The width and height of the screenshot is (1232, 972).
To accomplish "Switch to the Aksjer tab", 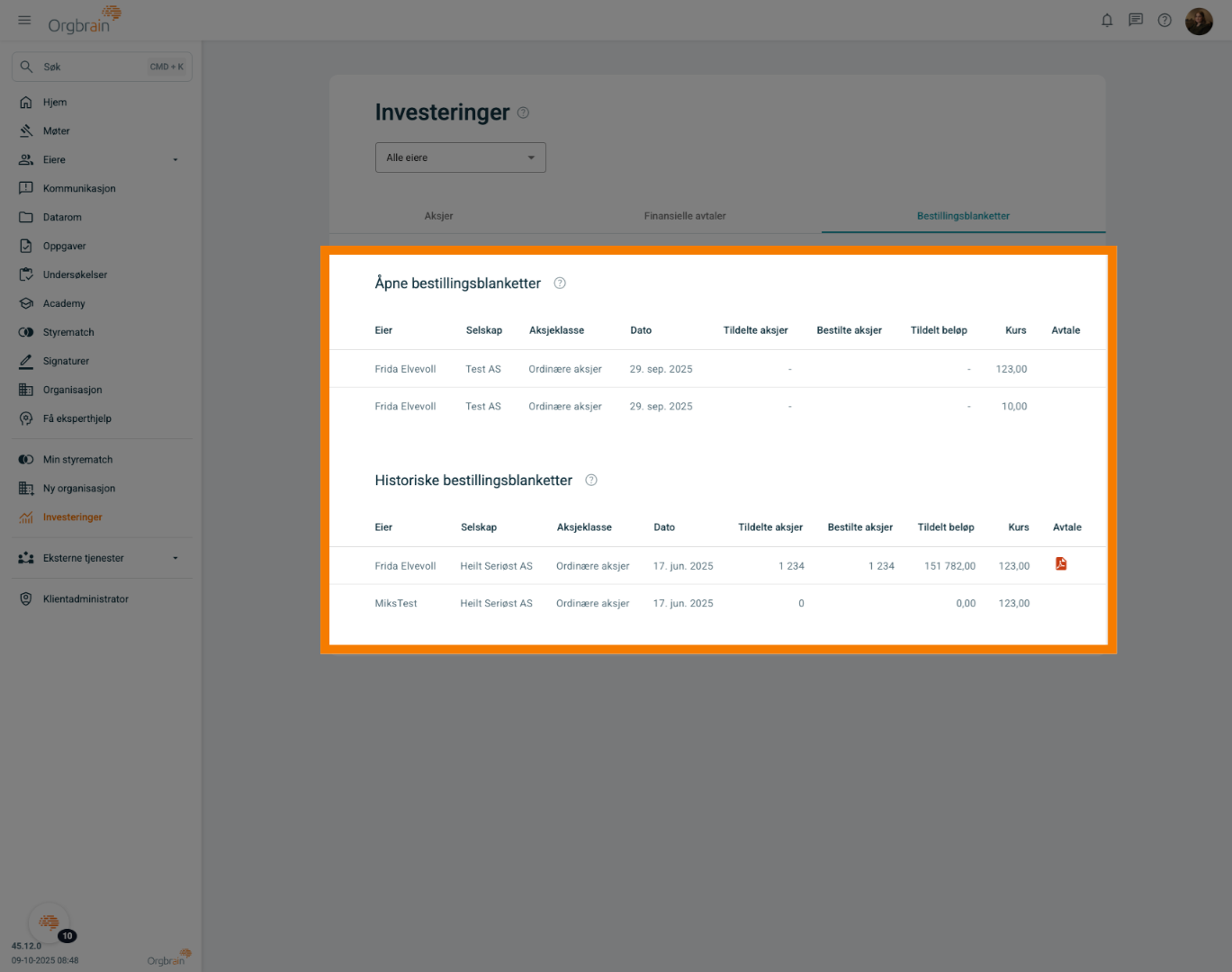I will (x=439, y=216).
